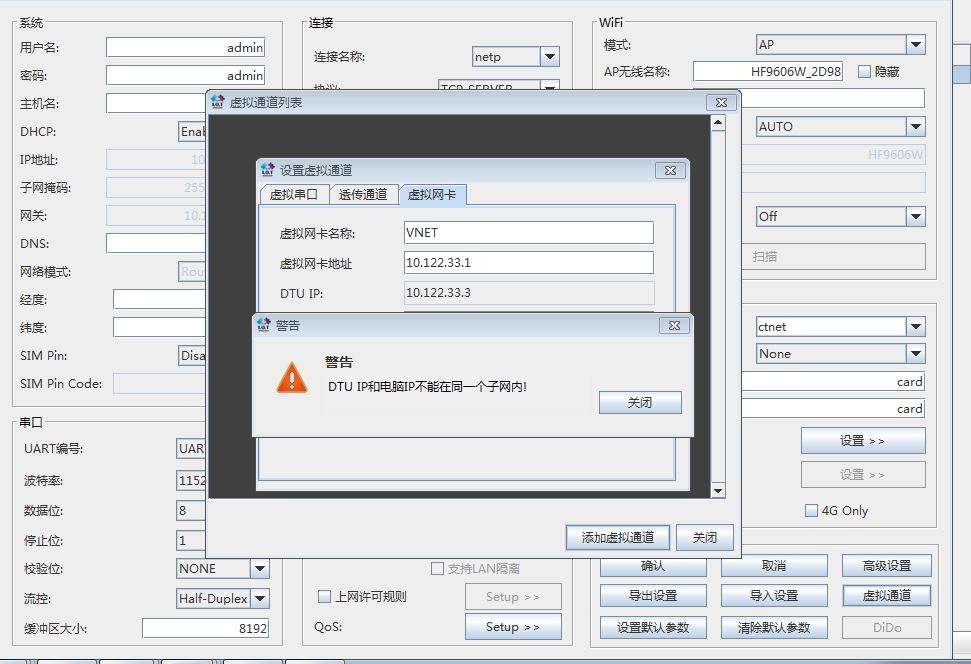Viewport: 971px width, 664px height.
Task: Click the 取消 button
Action: point(774,566)
